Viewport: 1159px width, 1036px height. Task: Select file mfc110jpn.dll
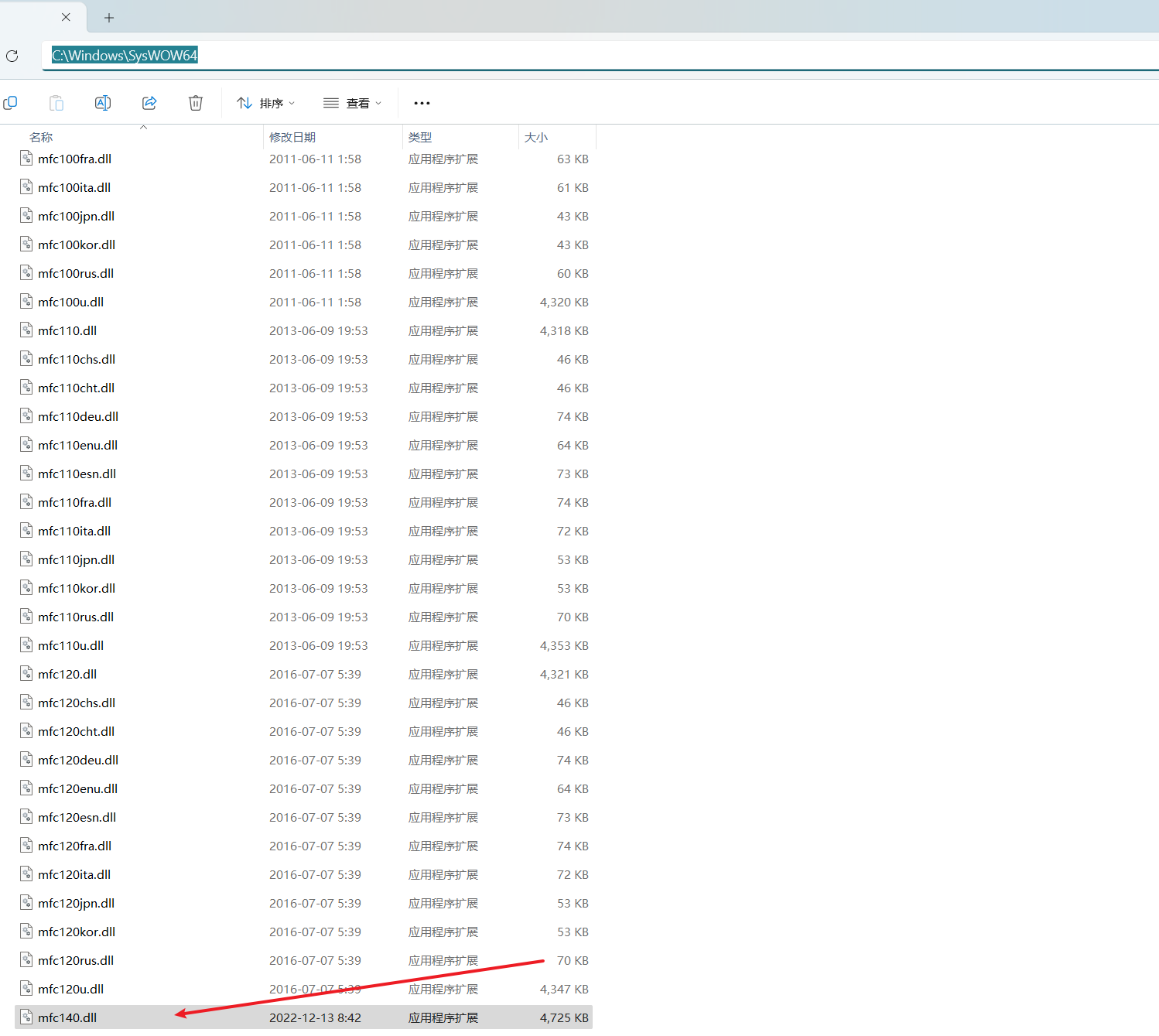76,559
